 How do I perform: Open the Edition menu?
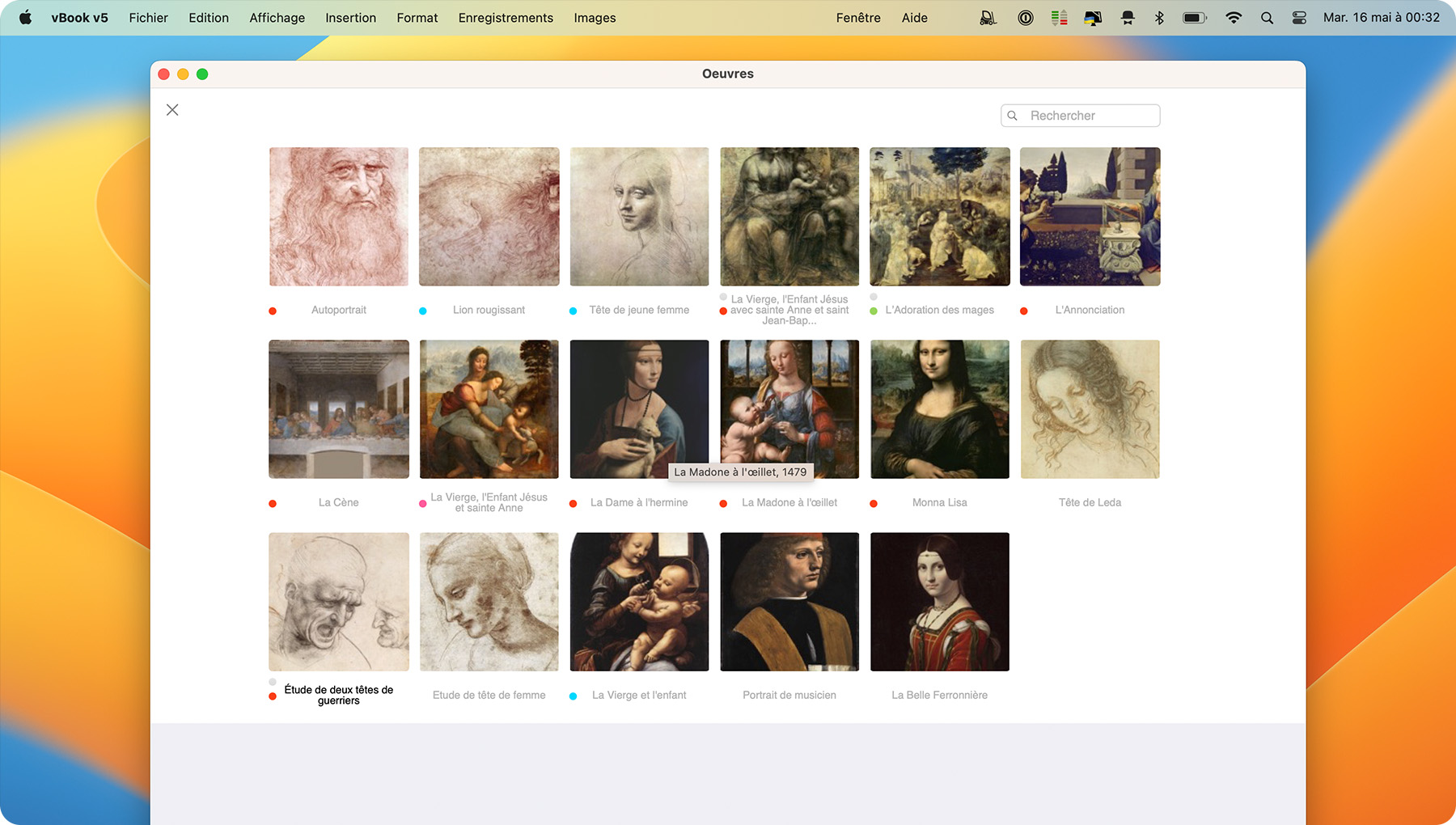(x=209, y=18)
